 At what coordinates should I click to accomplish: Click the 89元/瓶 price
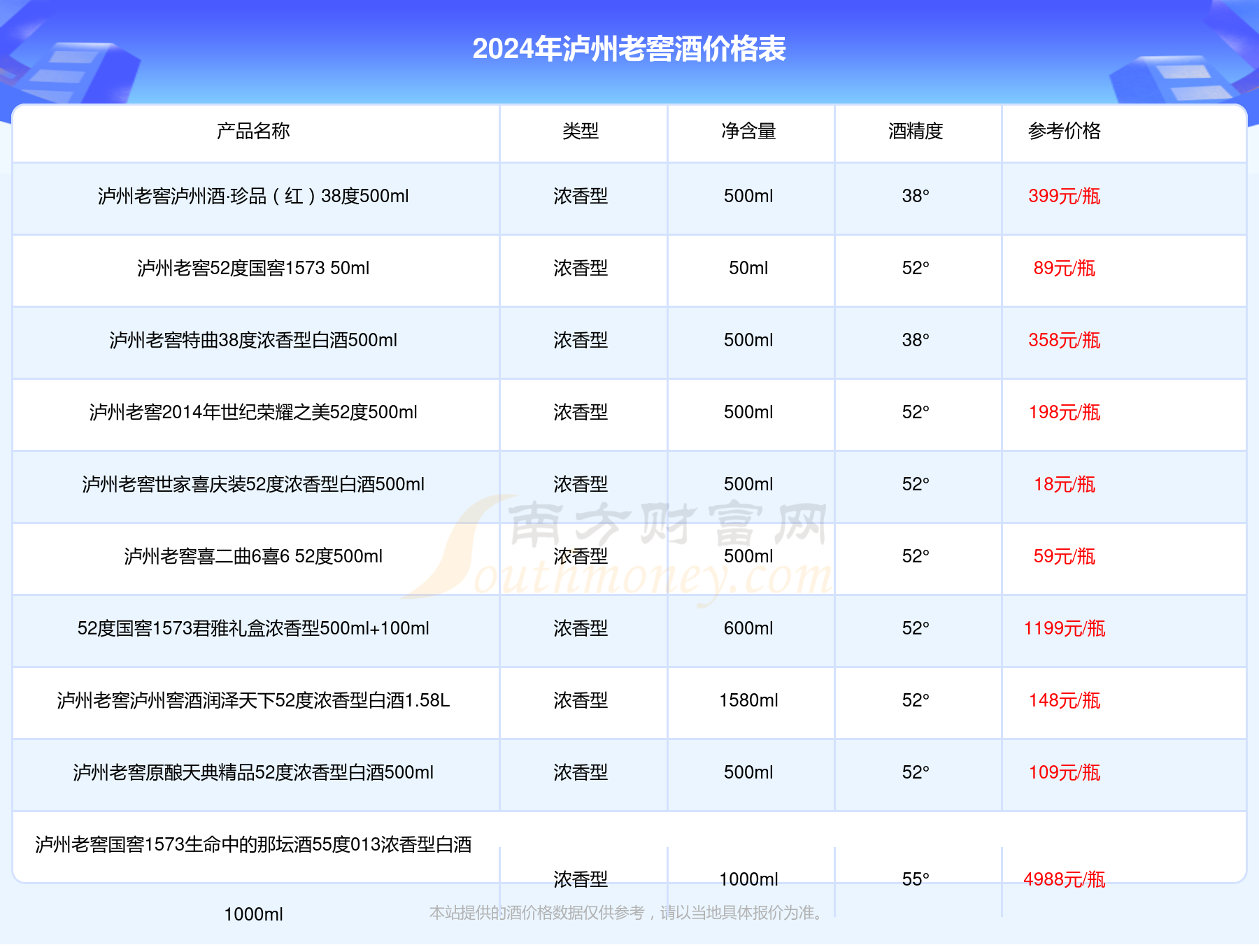(x=1065, y=268)
